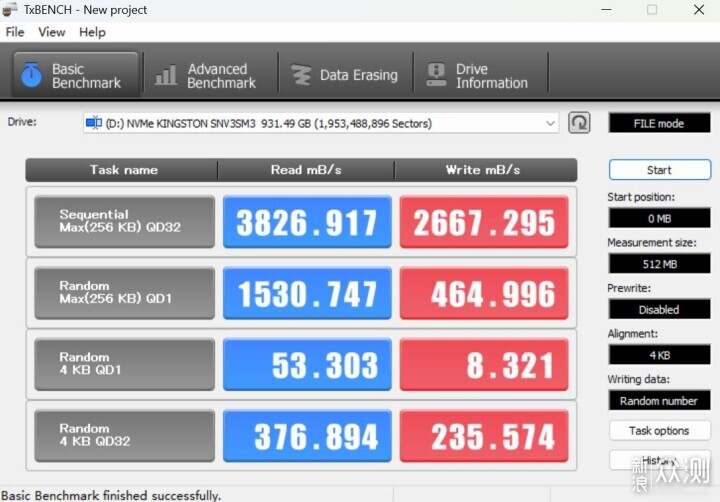
Task: Click write result 2667.295
Action: click(484, 221)
